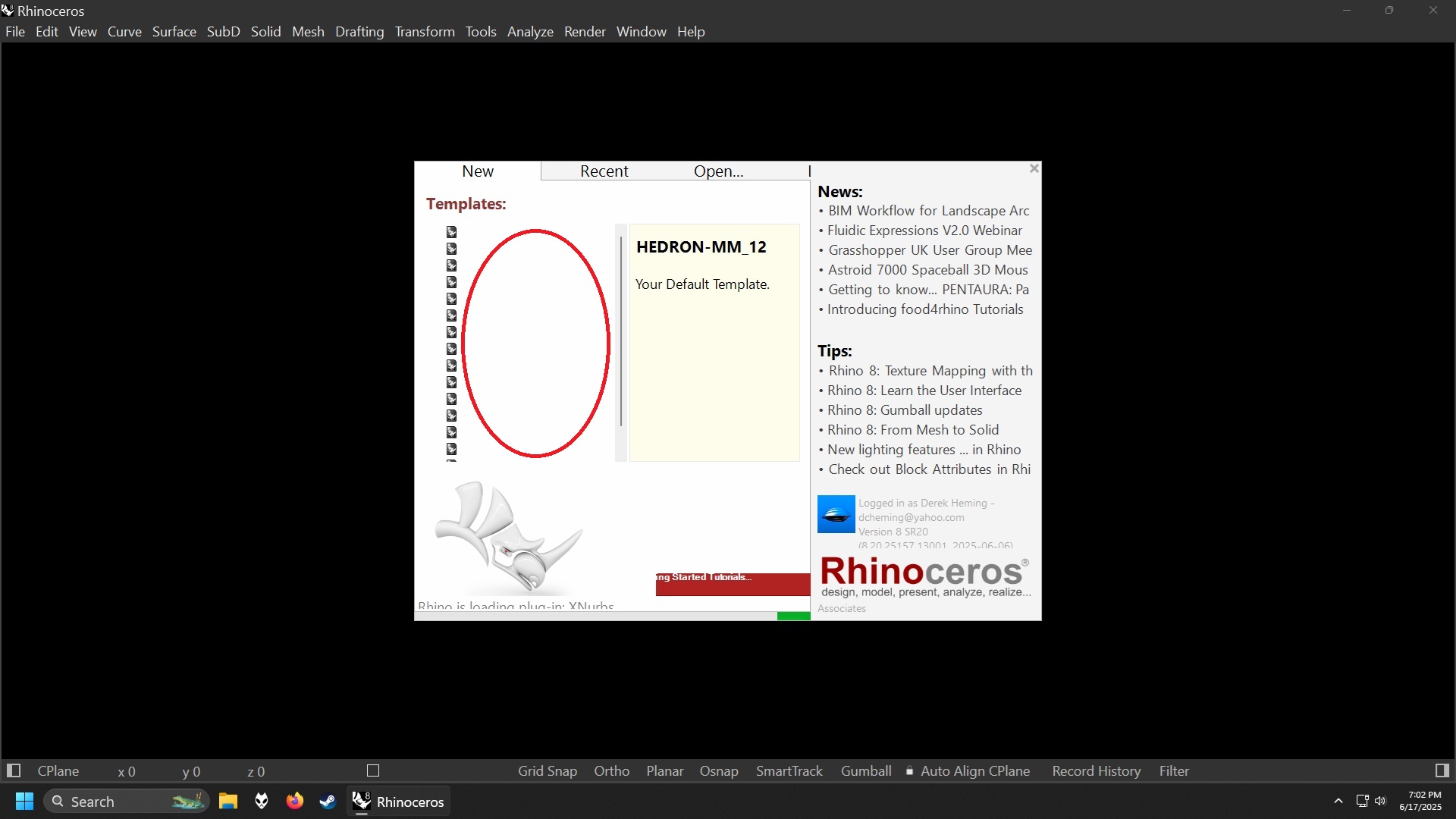Click the fox-head app icon in taskbar

(x=262, y=802)
